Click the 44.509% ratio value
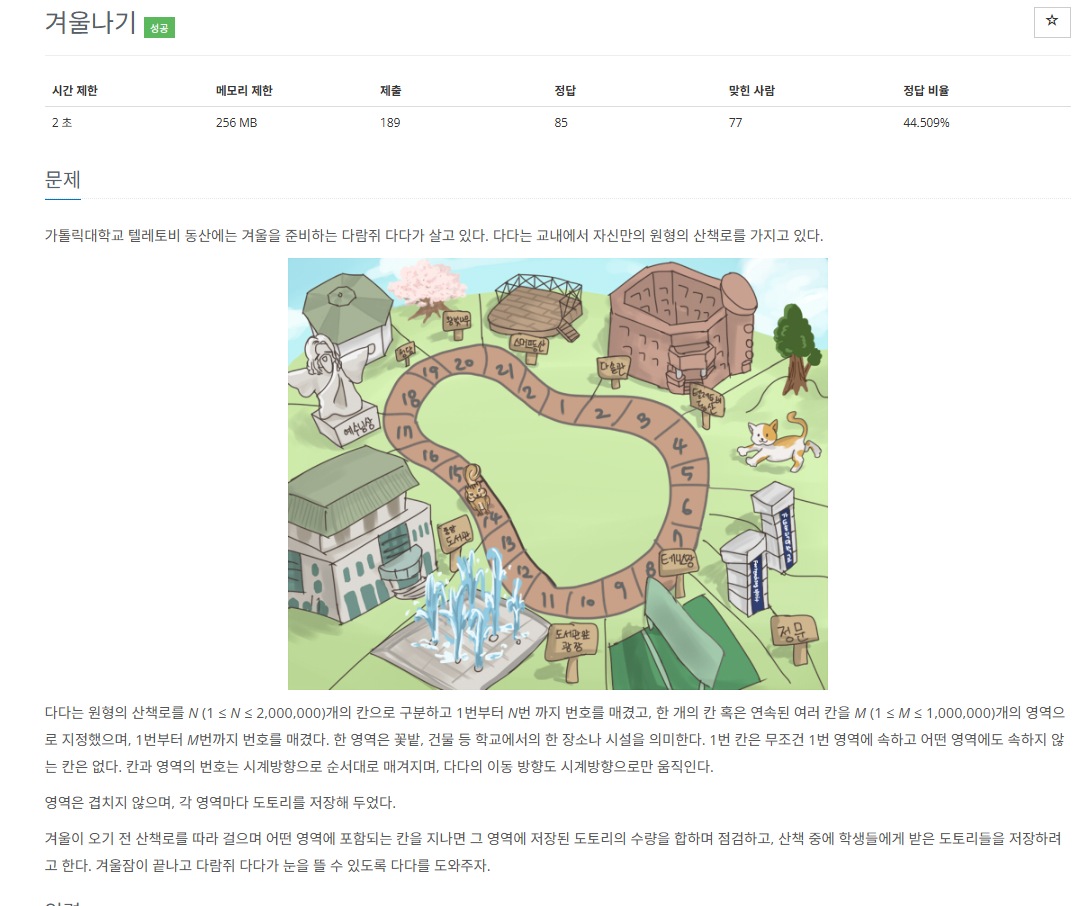This screenshot has height=906, width=1090. pos(926,122)
